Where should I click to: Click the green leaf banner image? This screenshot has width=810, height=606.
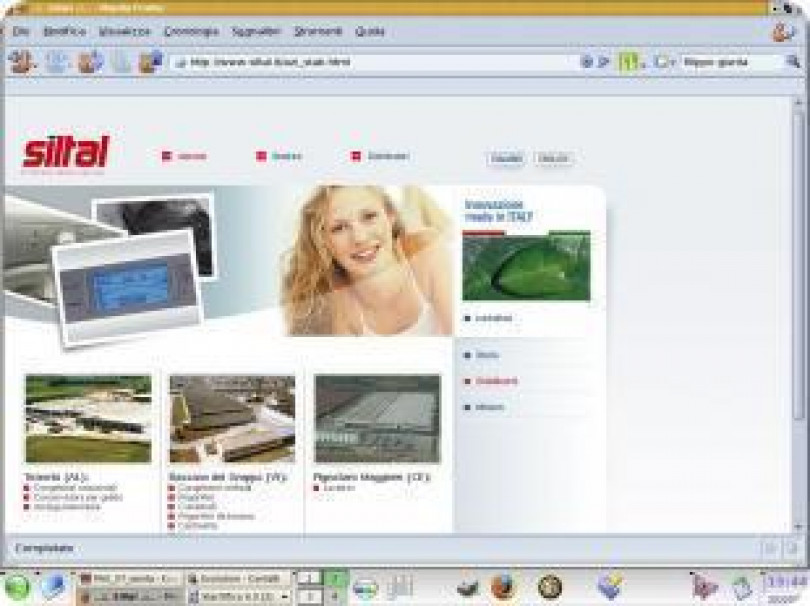coord(526,266)
